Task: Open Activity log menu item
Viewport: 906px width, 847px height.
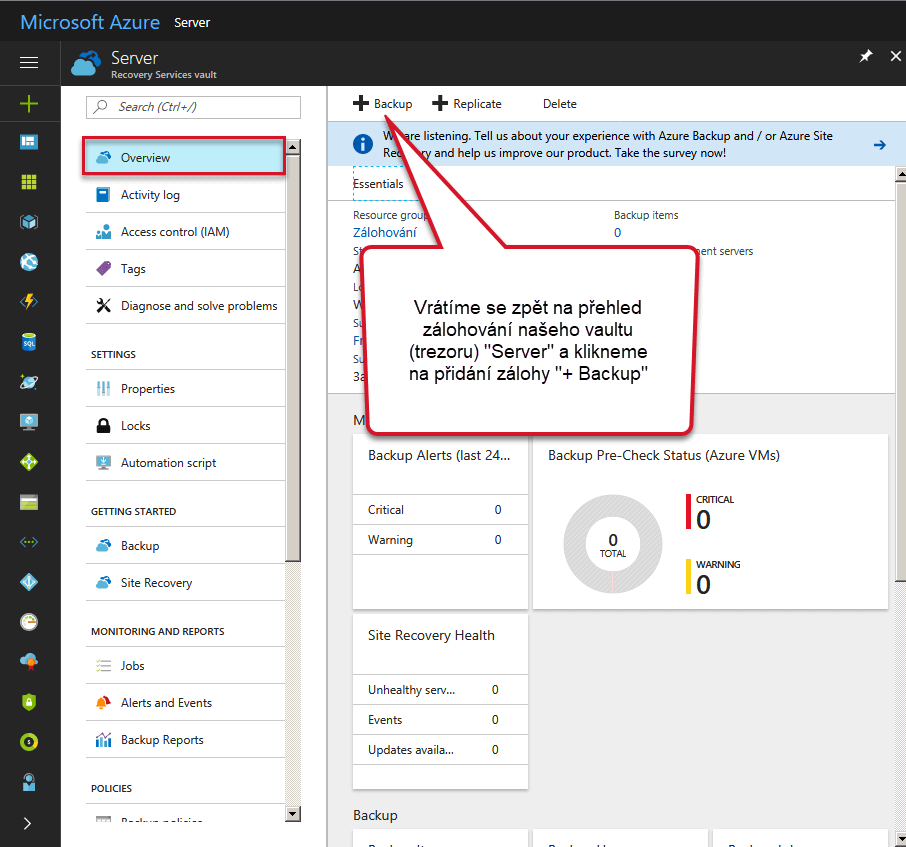Action: 185,195
